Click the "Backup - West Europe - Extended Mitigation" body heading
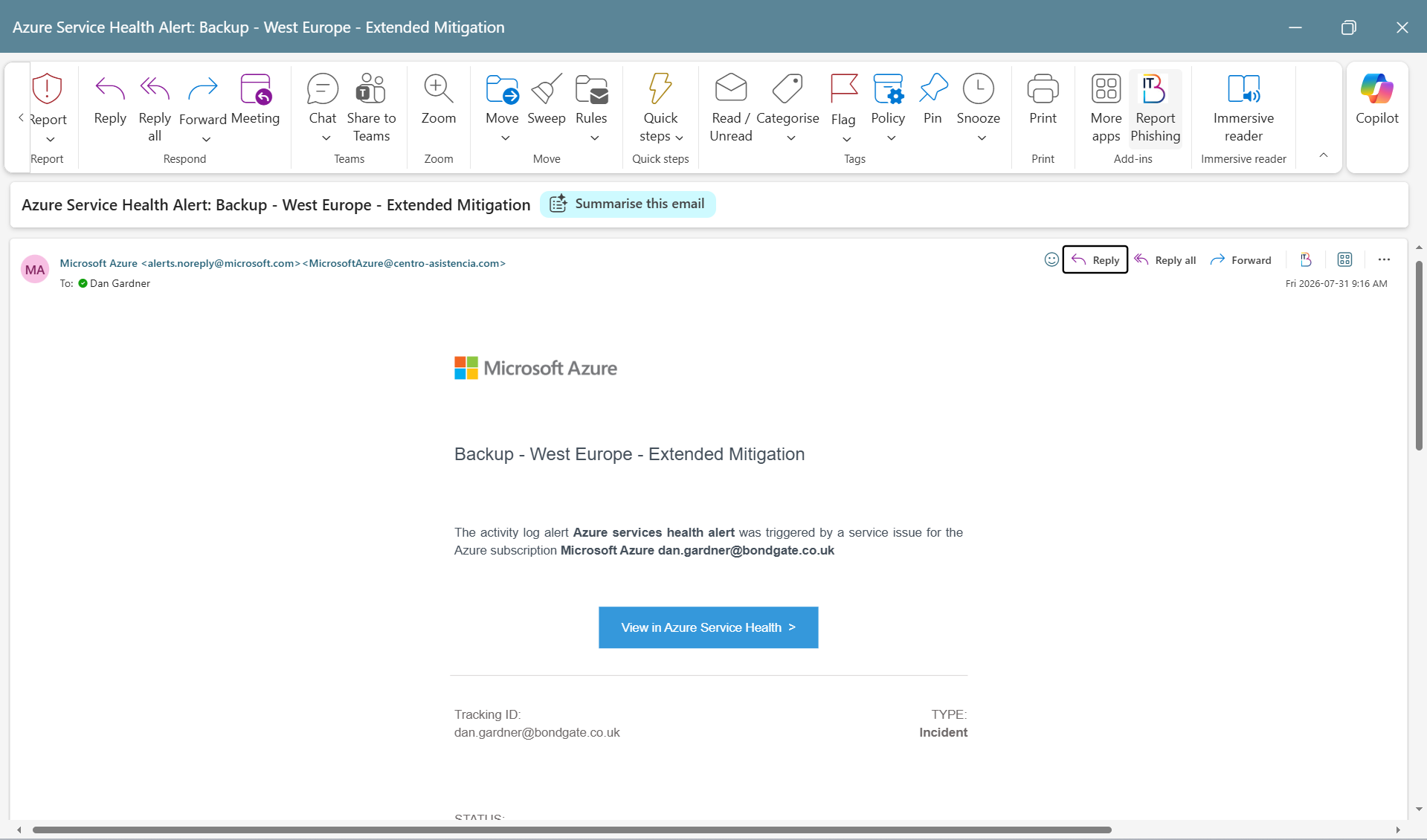The width and height of the screenshot is (1427, 840). coord(629,454)
